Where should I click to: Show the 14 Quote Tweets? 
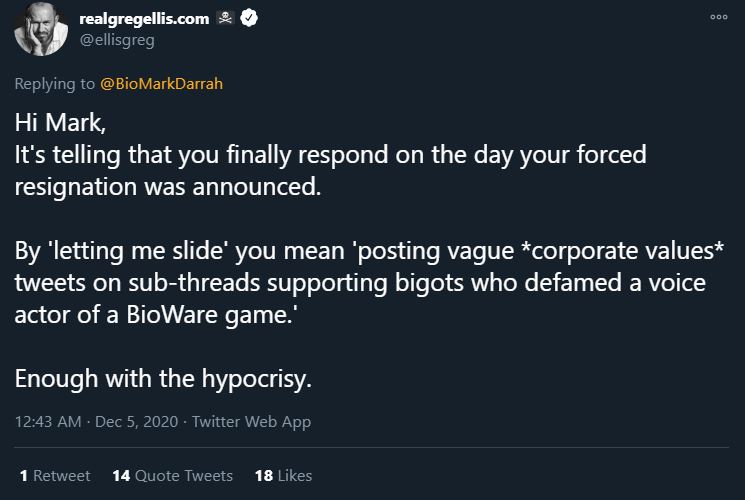pos(172,476)
